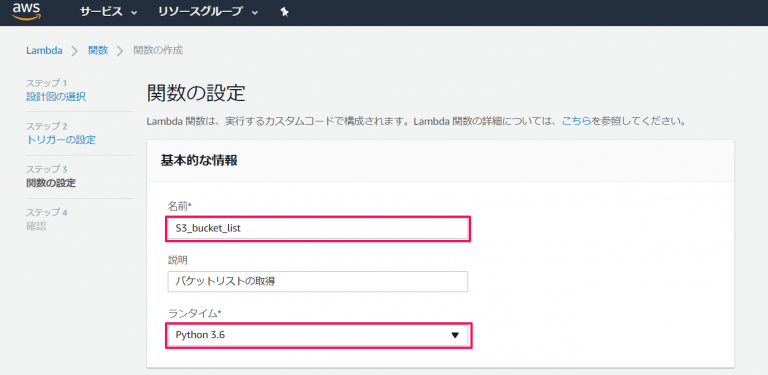Select the 確認 step label

coord(36,227)
